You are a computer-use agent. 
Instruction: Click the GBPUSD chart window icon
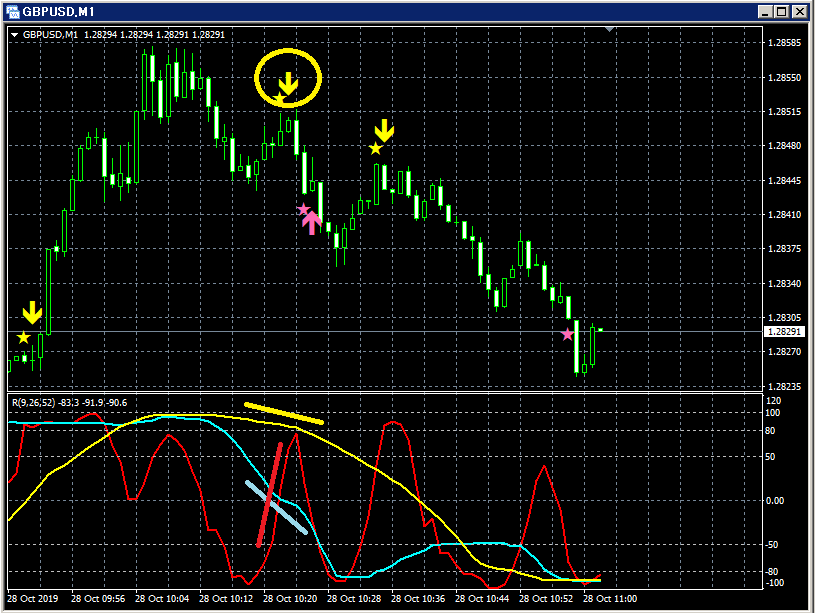tap(12, 11)
